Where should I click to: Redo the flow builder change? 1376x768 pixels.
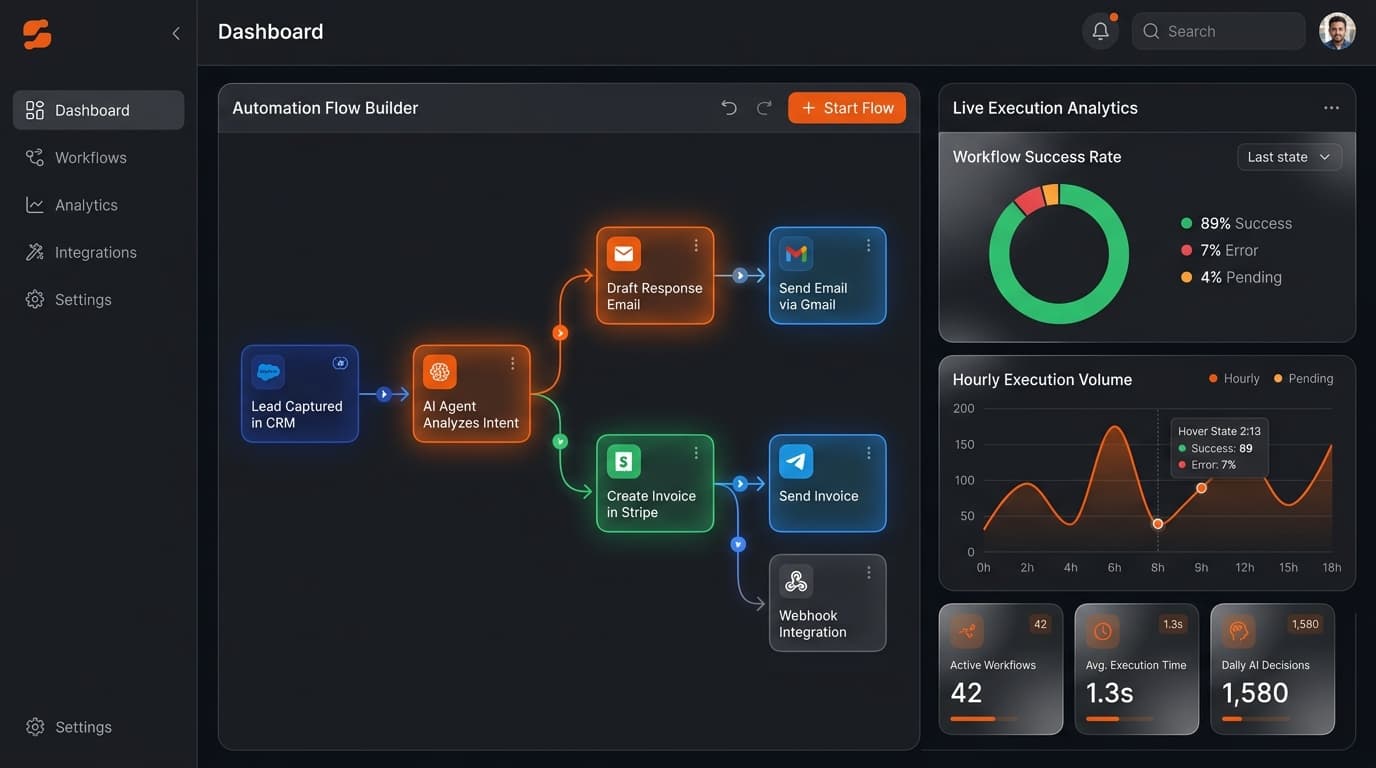pos(764,108)
